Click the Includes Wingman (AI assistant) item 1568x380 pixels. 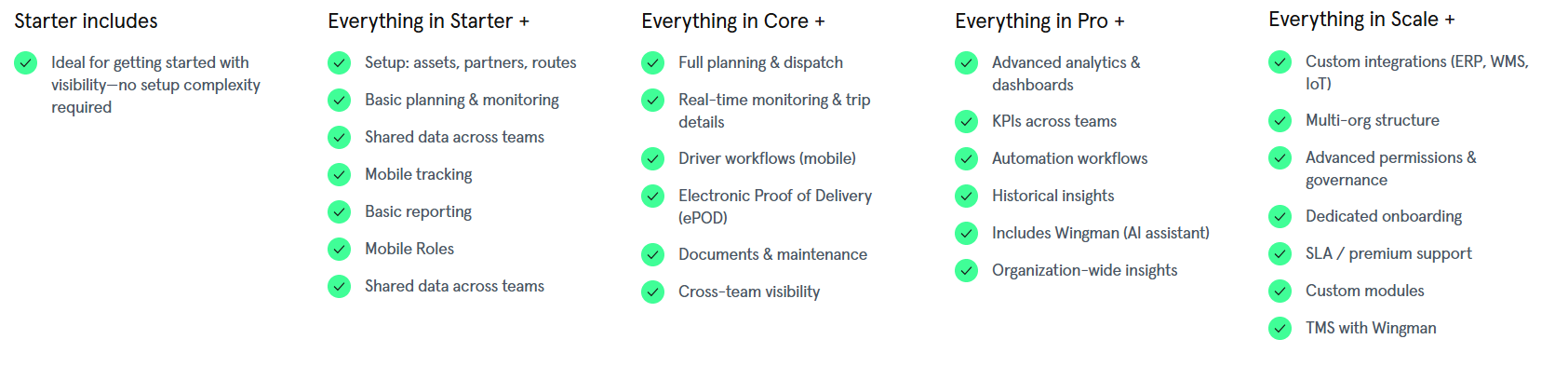pos(1101,233)
